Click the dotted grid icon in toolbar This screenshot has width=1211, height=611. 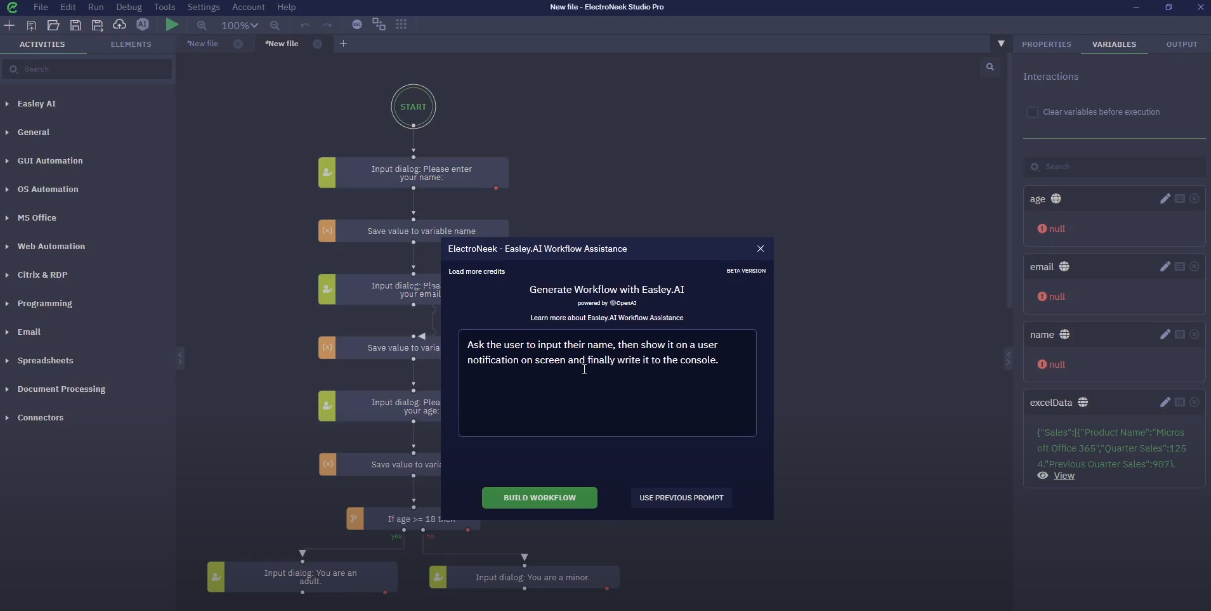pyautogui.click(x=401, y=25)
